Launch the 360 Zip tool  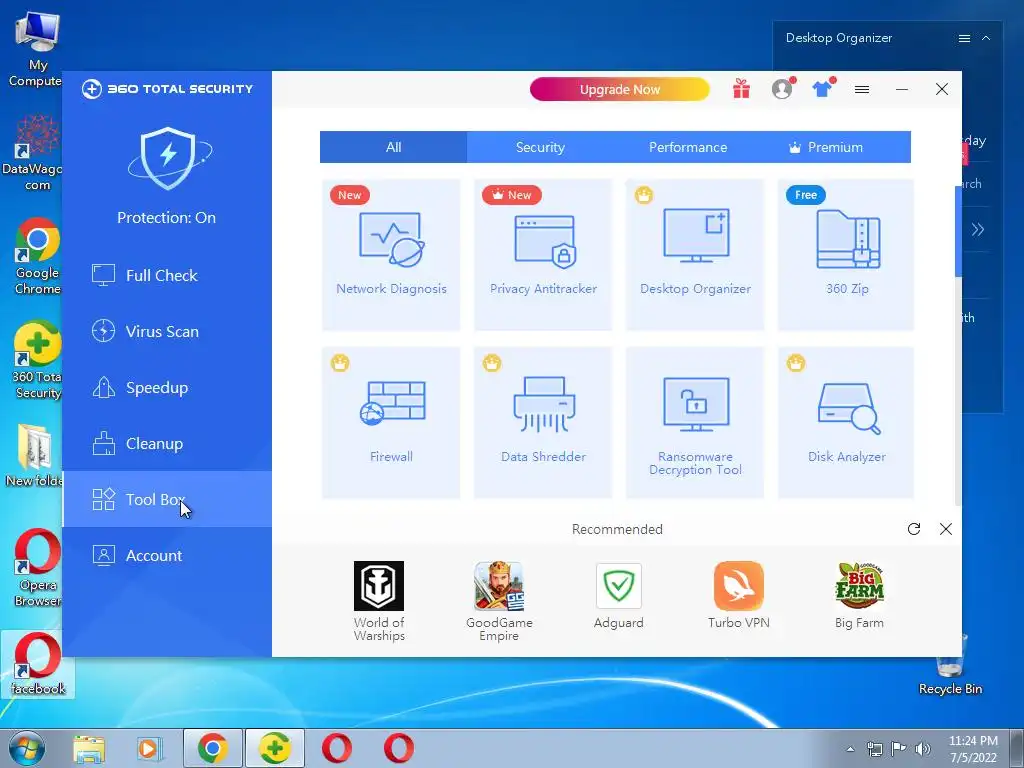click(846, 255)
